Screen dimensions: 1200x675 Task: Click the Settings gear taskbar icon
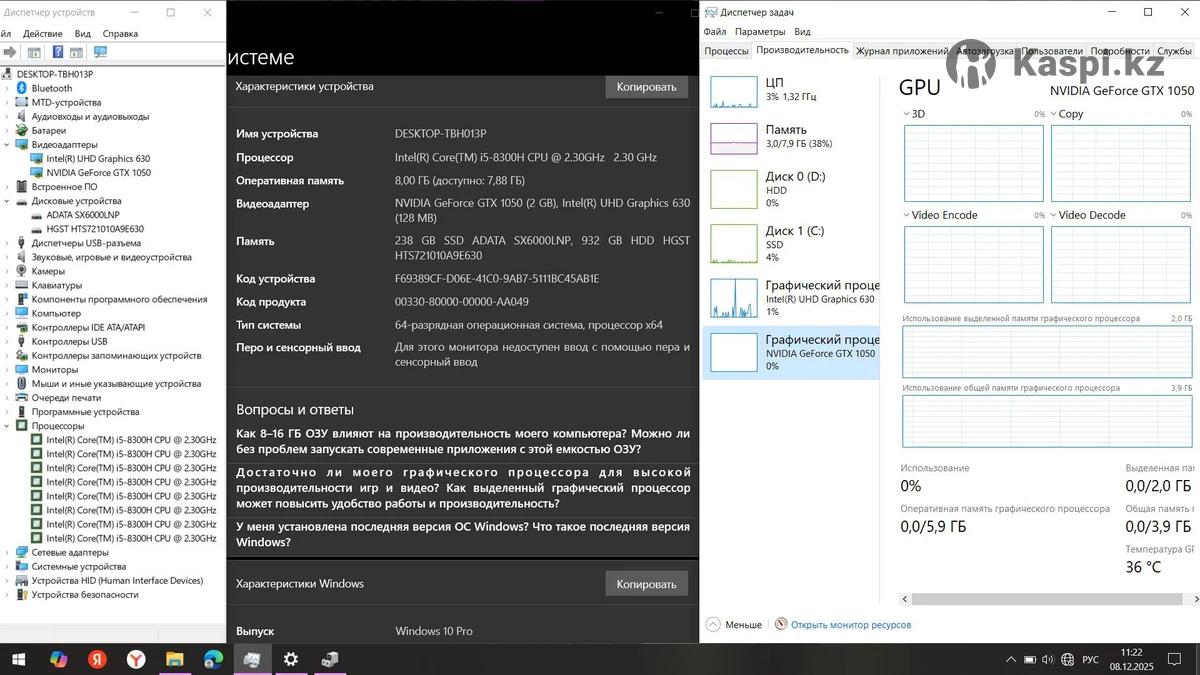click(291, 659)
